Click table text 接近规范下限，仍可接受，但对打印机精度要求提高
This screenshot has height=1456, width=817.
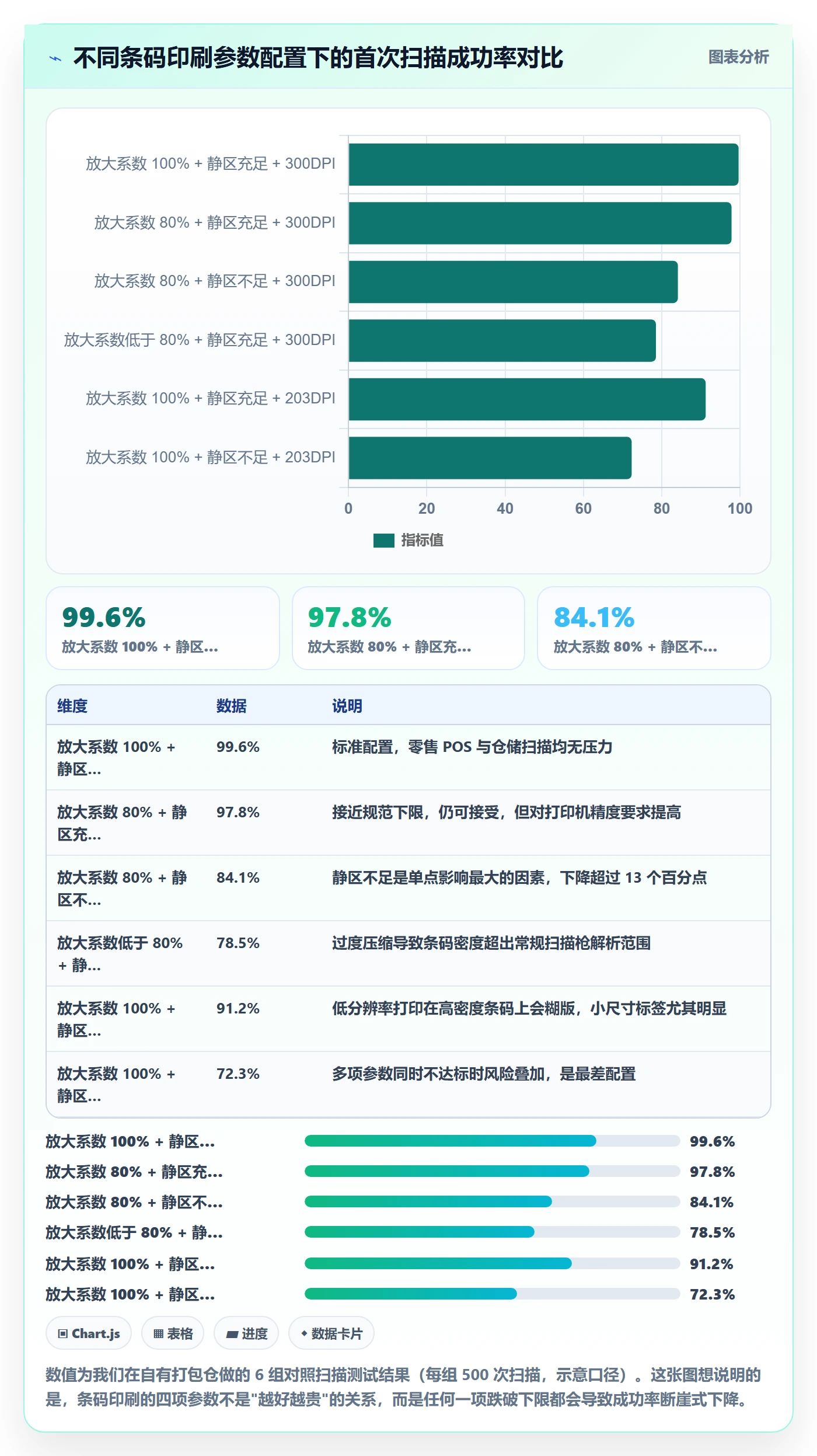tap(507, 812)
